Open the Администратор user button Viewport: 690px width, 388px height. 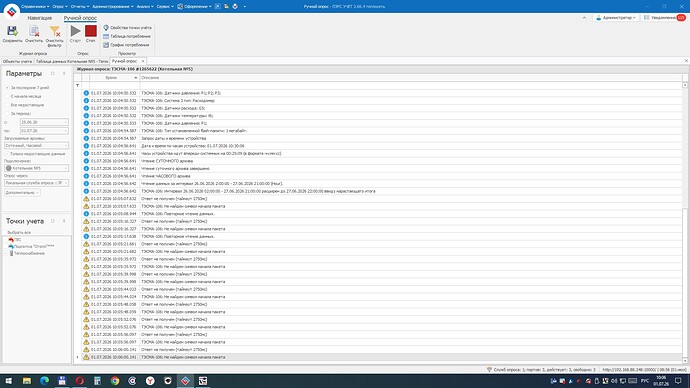615,18
